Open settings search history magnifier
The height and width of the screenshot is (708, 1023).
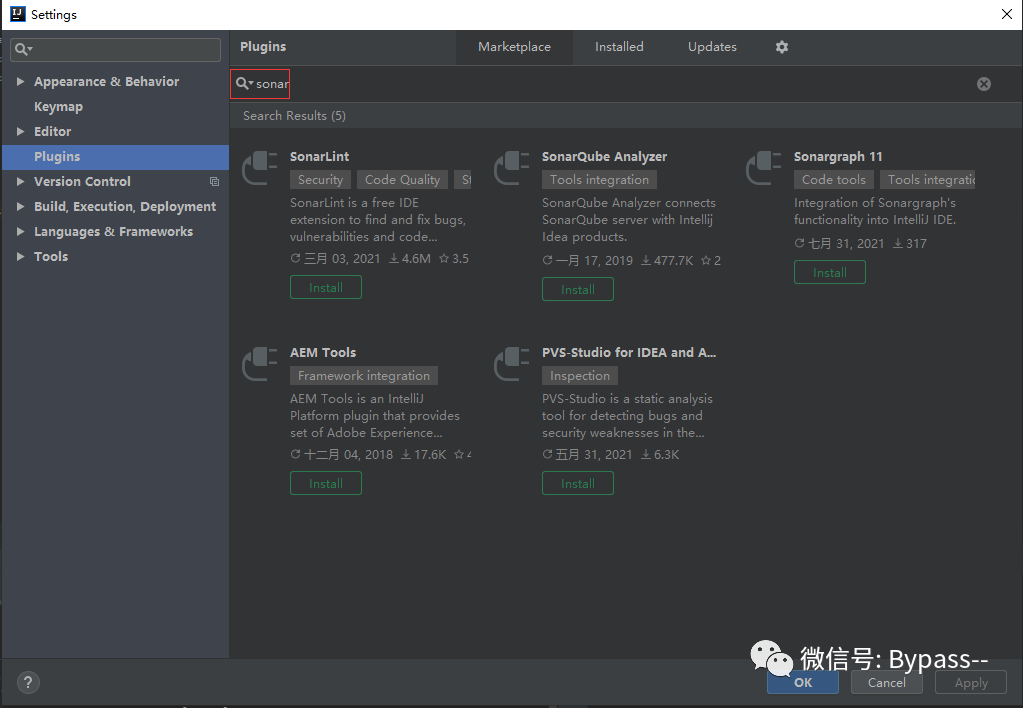click(23, 50)
